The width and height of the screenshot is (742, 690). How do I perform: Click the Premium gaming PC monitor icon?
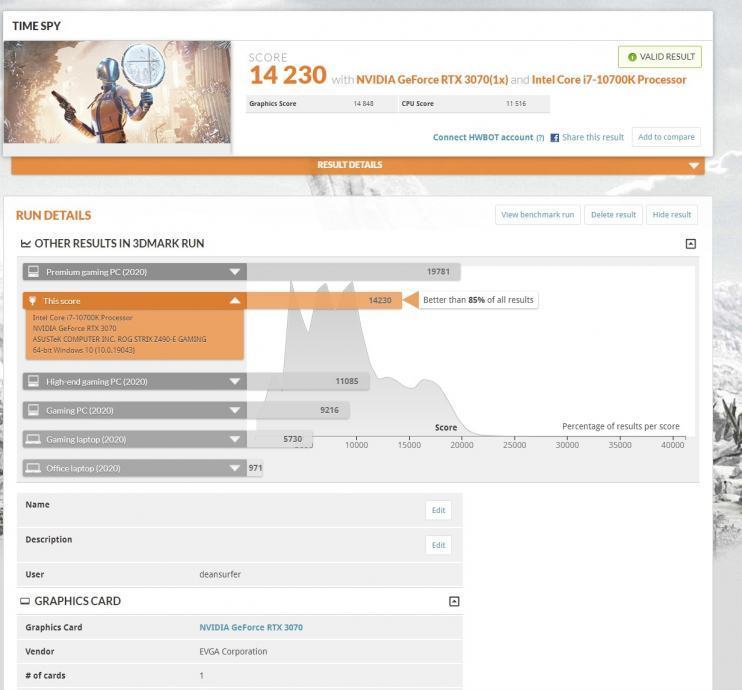click(33, 272)
